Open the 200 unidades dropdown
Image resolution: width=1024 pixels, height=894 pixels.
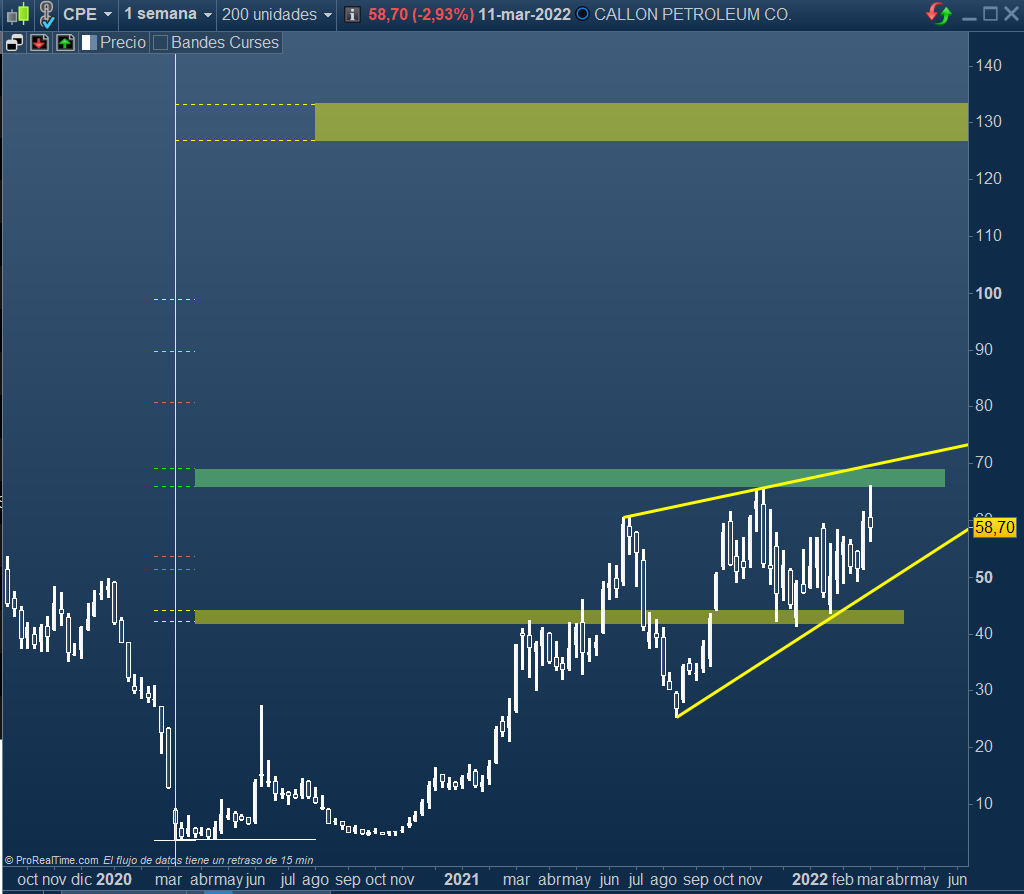277,14
